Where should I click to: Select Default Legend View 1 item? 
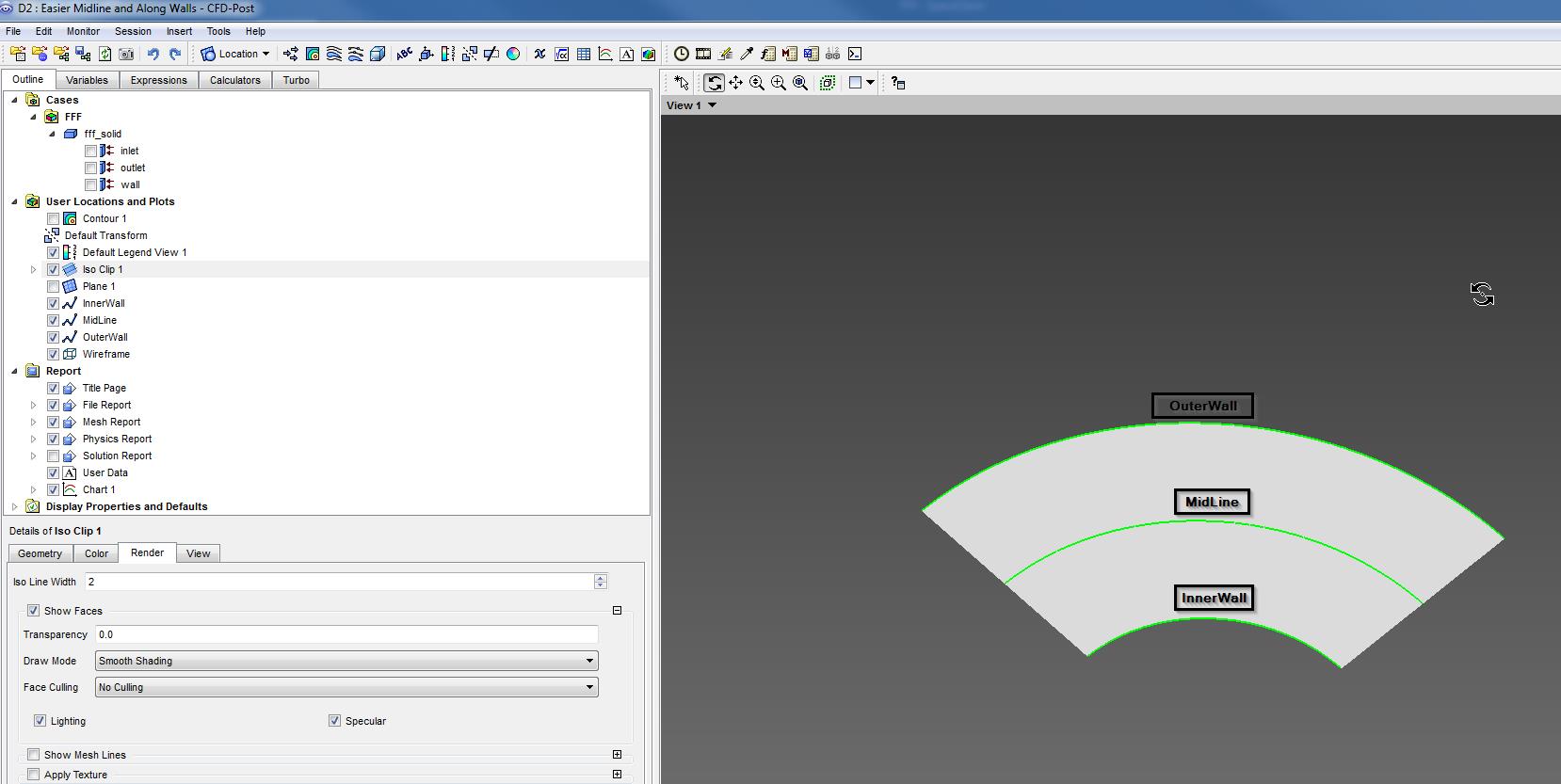pos(135,252)
